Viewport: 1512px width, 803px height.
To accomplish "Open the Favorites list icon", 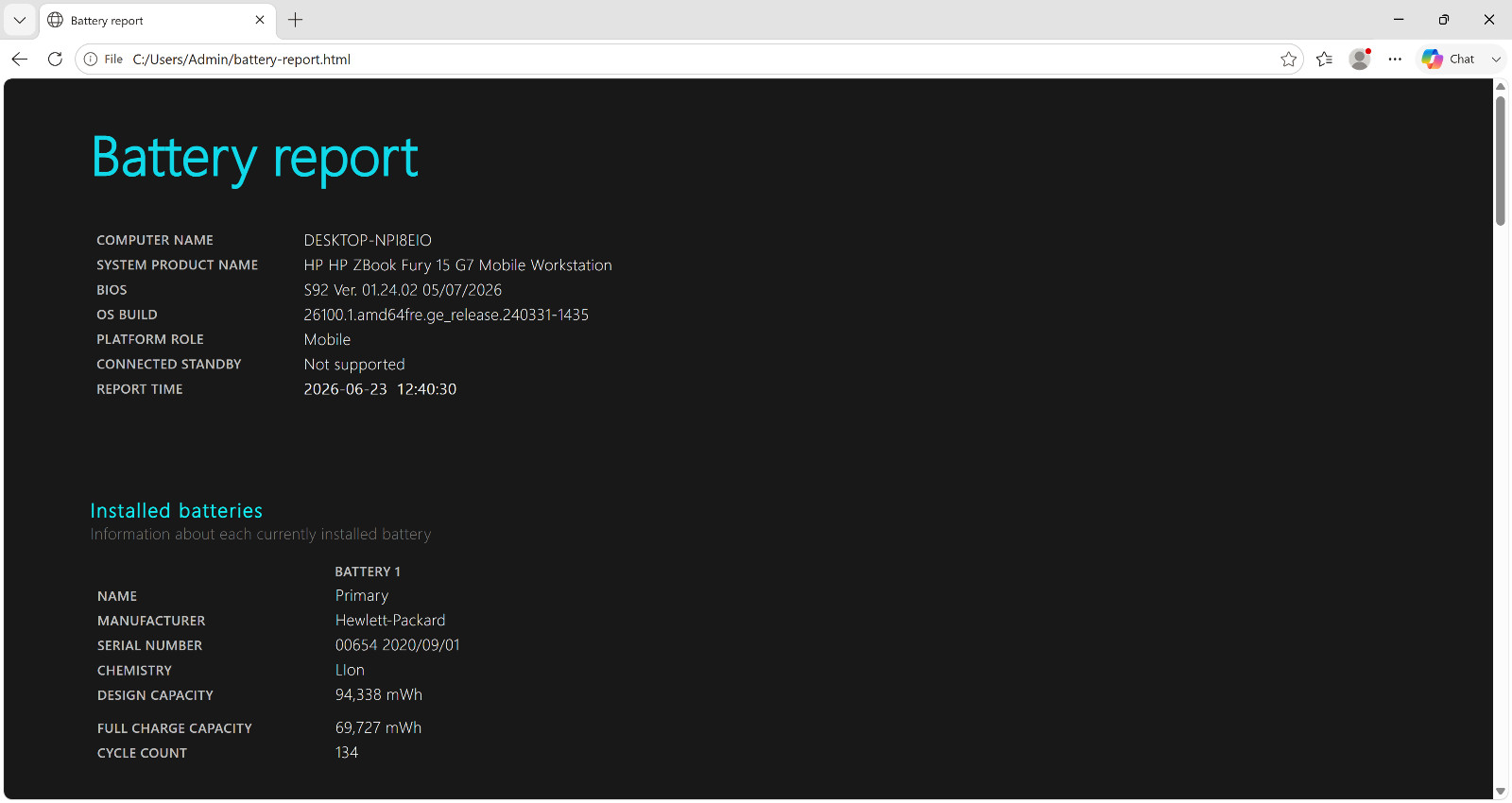I will point(1324,59).
